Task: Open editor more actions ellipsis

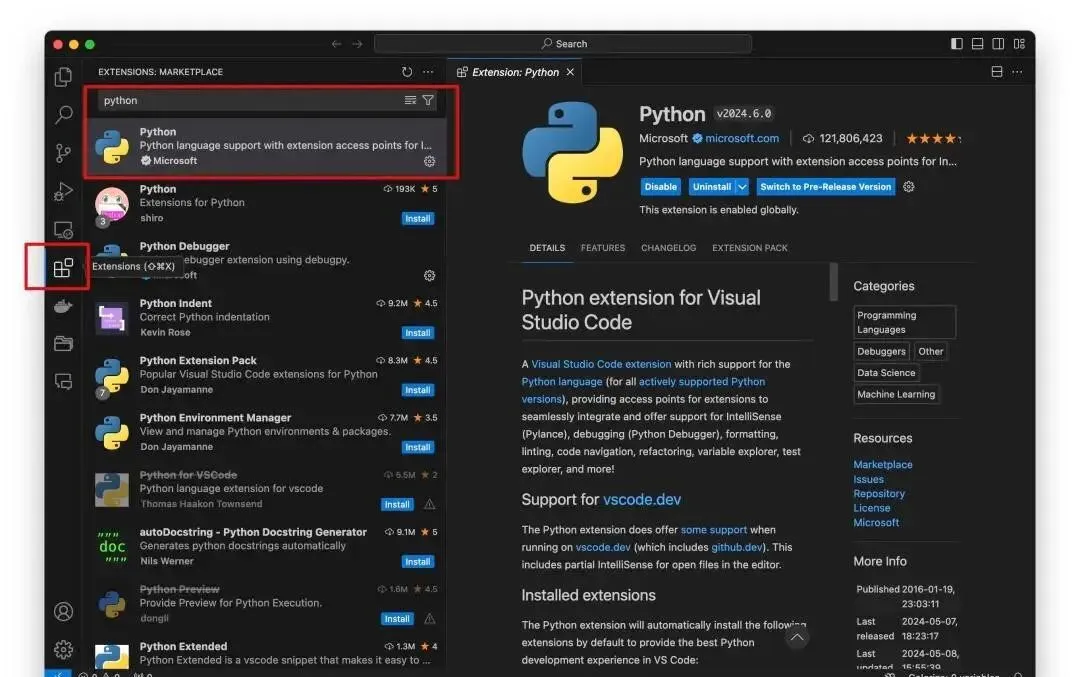Action: pyautogui.click(x=1017, y=72)
